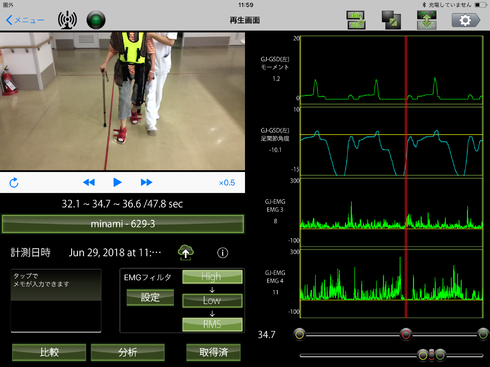Upload measurement via cloud icon
490x367 pixels.
click(186, 252)
